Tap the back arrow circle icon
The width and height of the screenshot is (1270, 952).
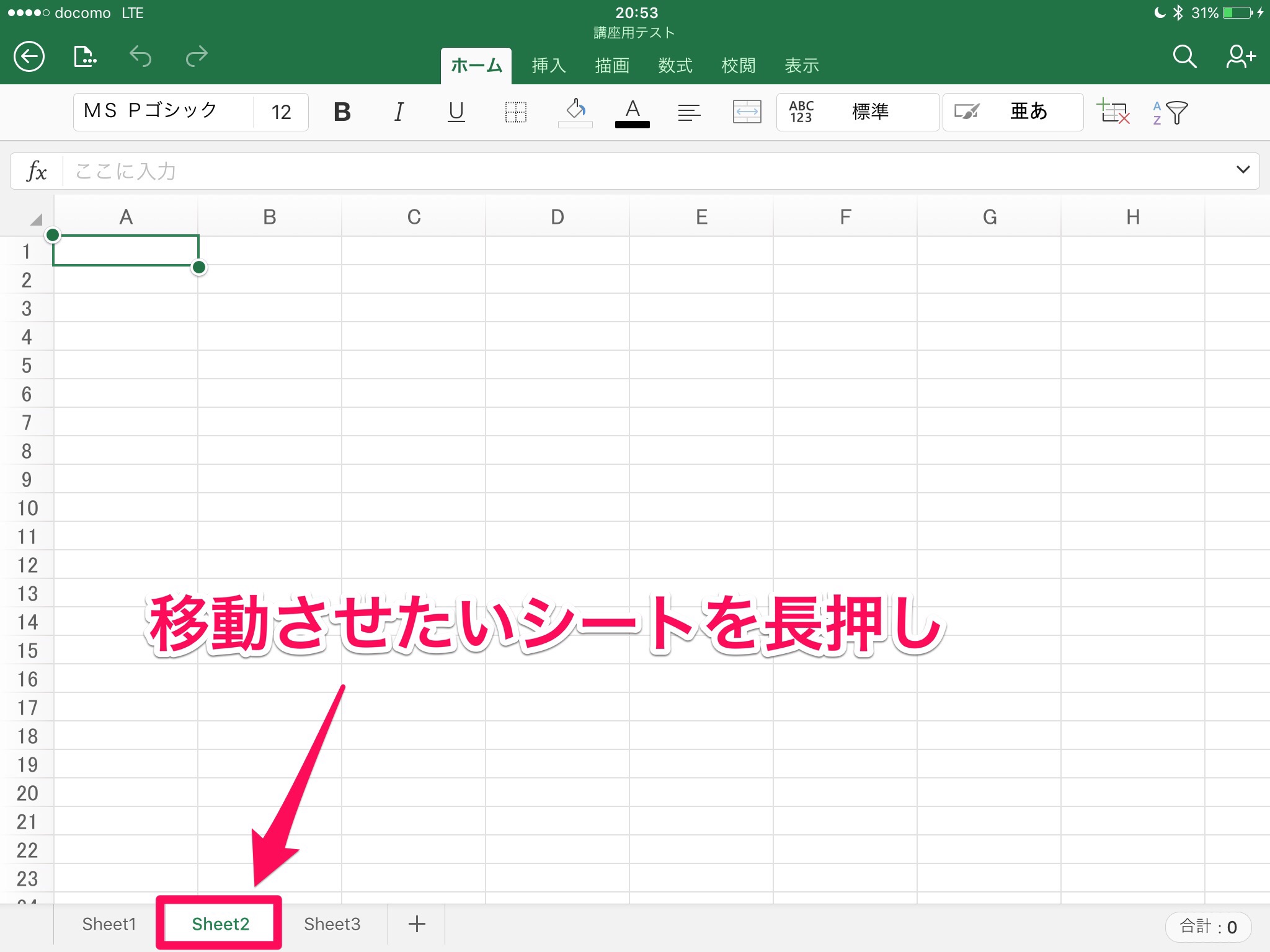[29, 57]
